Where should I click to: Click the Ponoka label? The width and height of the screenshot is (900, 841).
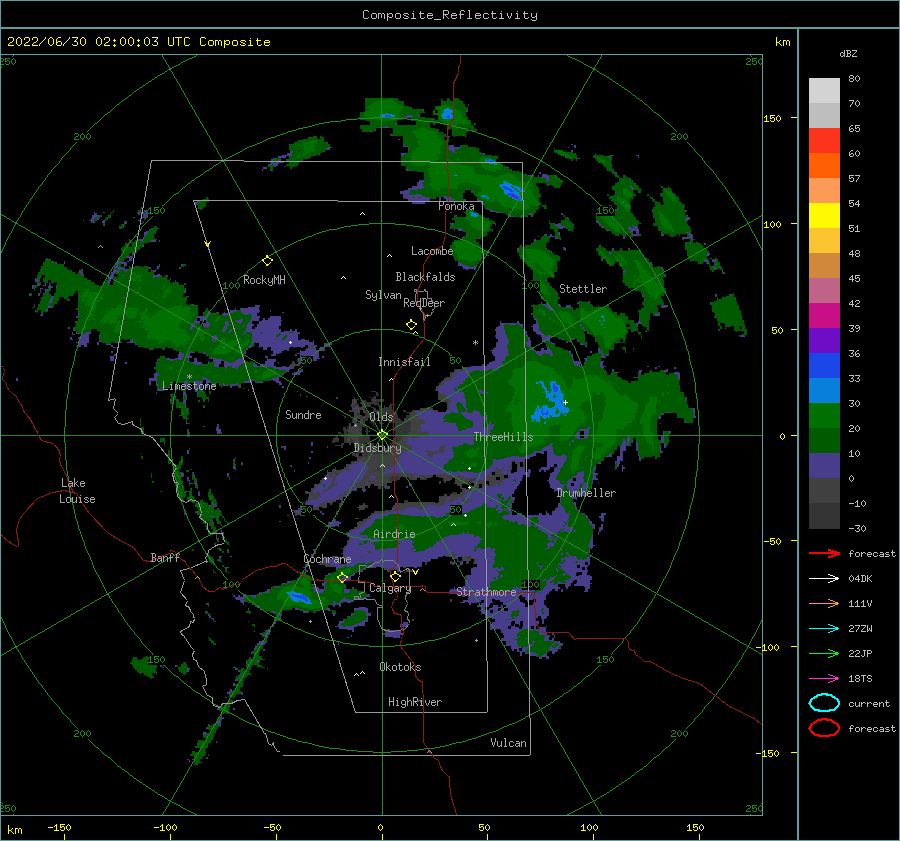456,206
